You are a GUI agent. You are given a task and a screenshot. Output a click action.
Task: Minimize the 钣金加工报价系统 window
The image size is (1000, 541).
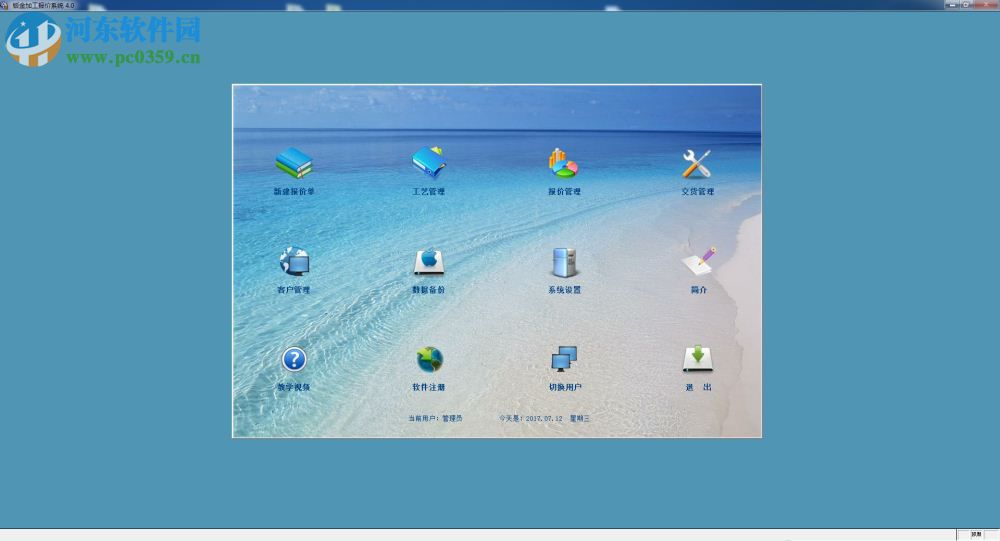pyautogui.click(x=953, y=4)
